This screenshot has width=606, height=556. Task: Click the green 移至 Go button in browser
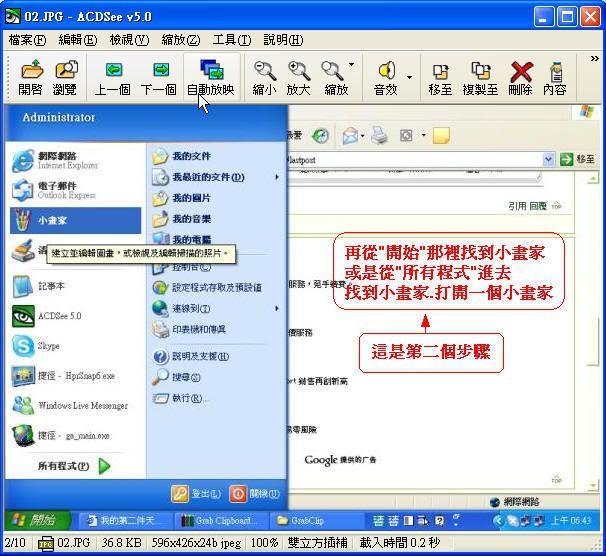[x=577, y=159]
